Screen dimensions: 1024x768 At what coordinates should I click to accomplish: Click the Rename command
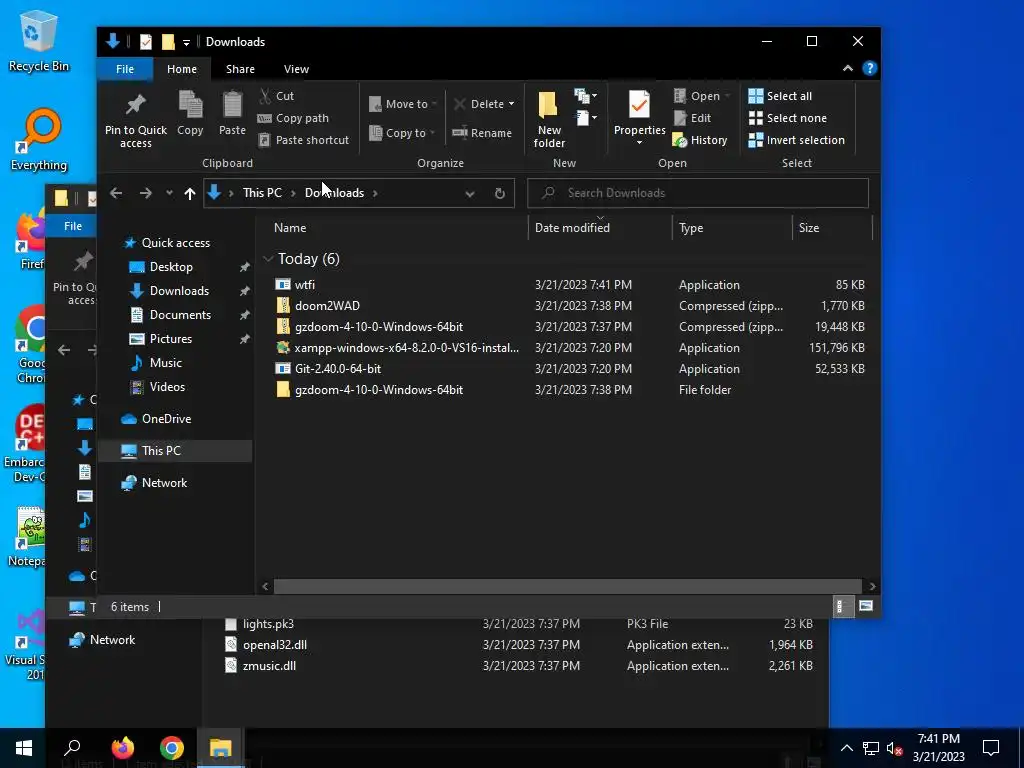click(482, 133)
